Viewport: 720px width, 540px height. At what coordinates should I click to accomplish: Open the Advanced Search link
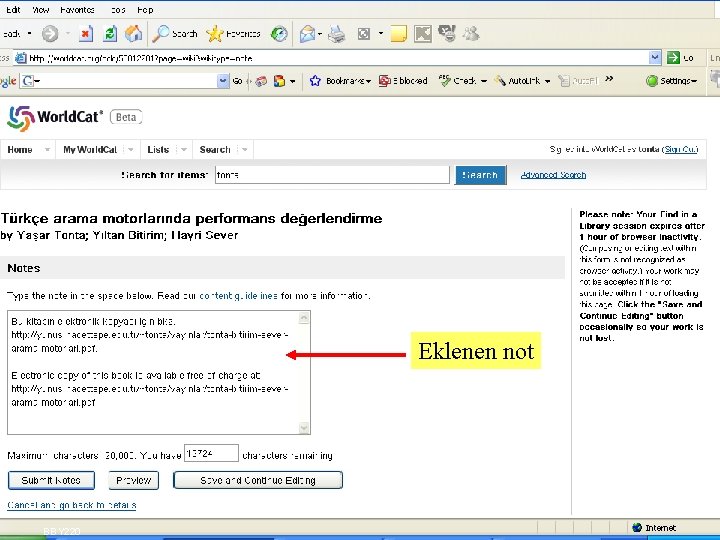click(x=553, y=175)
